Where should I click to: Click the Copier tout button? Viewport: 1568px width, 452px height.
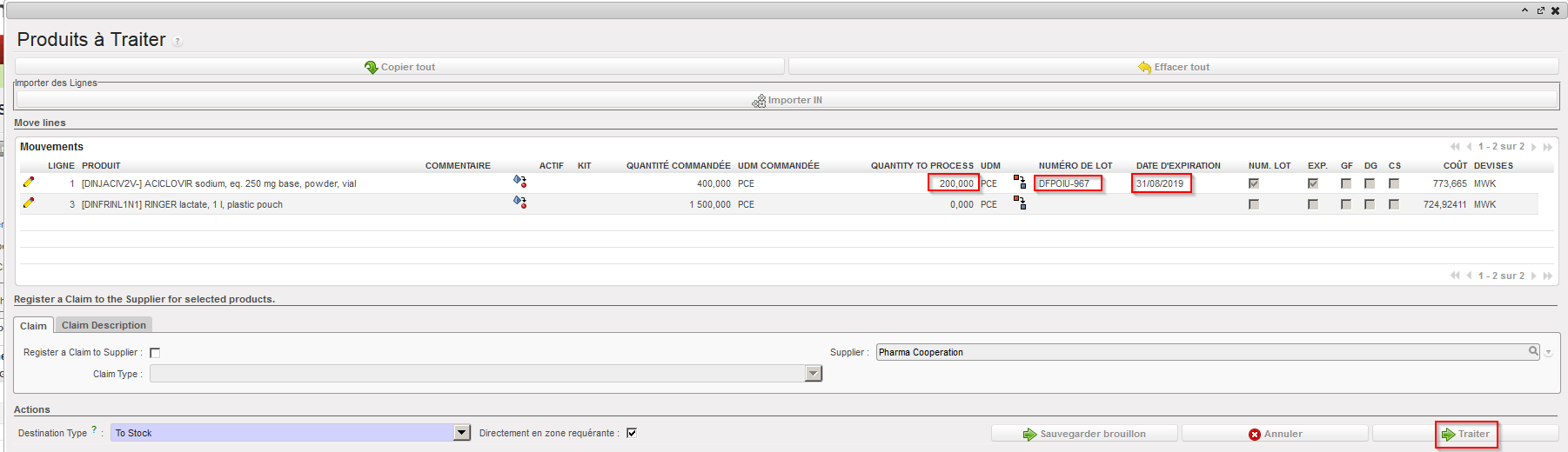(399, 67)
